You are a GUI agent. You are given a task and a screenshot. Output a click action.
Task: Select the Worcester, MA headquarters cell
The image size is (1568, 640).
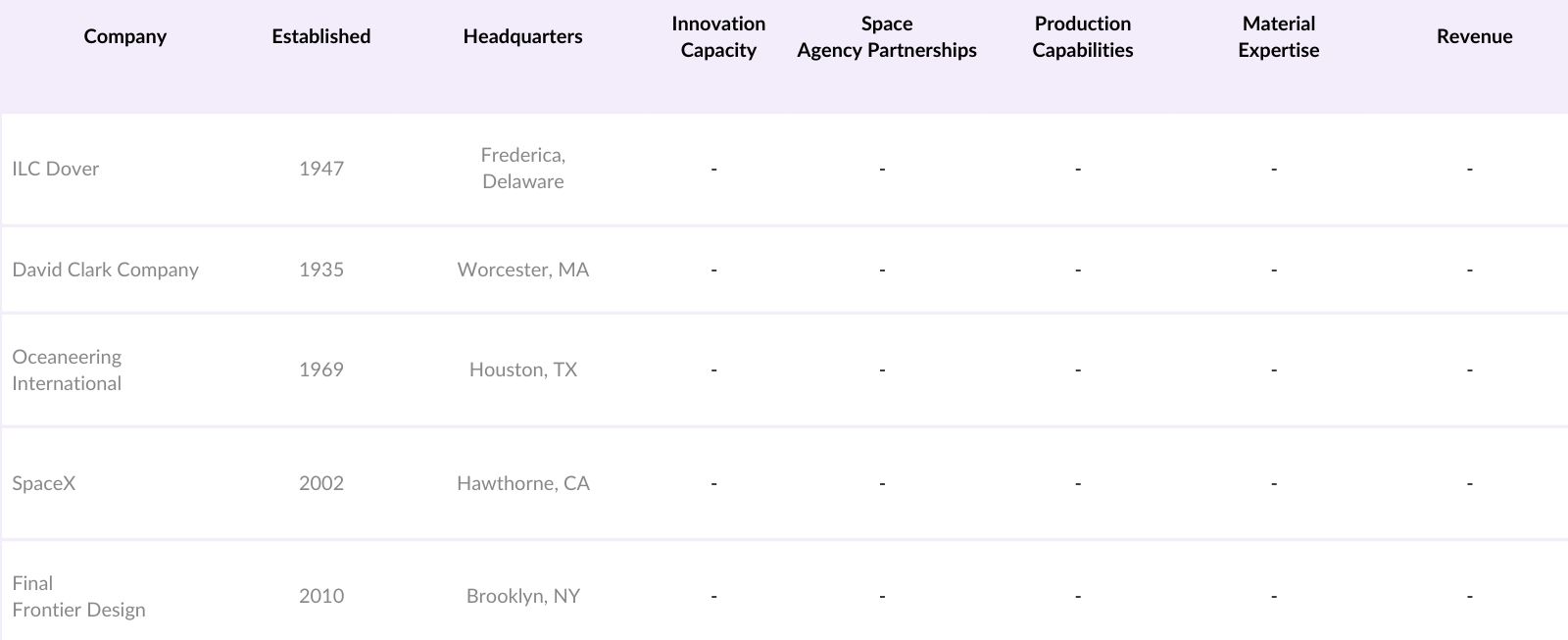point(523,270)
